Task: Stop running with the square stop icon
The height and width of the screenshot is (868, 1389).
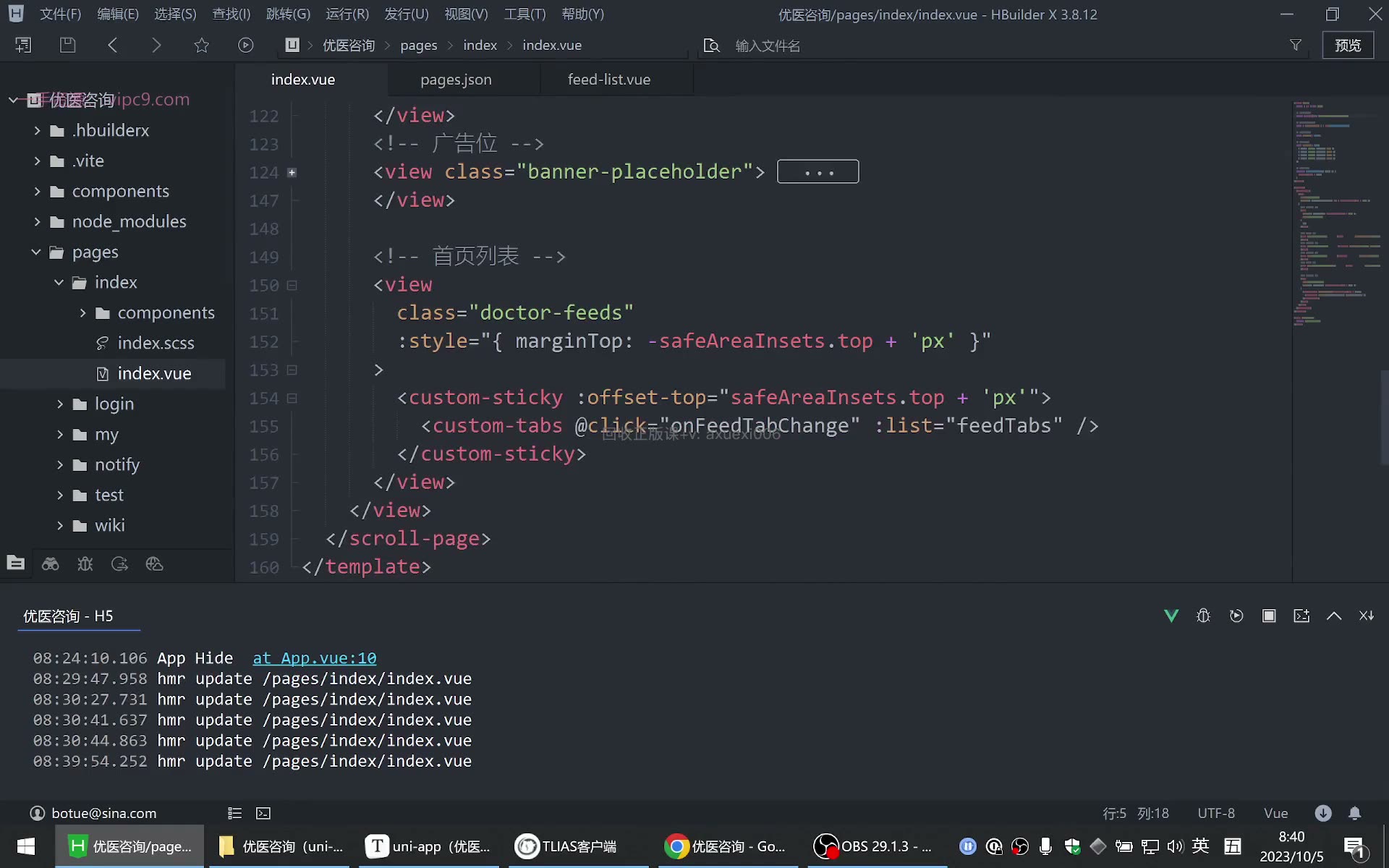Action: [x=1269, y=616]
